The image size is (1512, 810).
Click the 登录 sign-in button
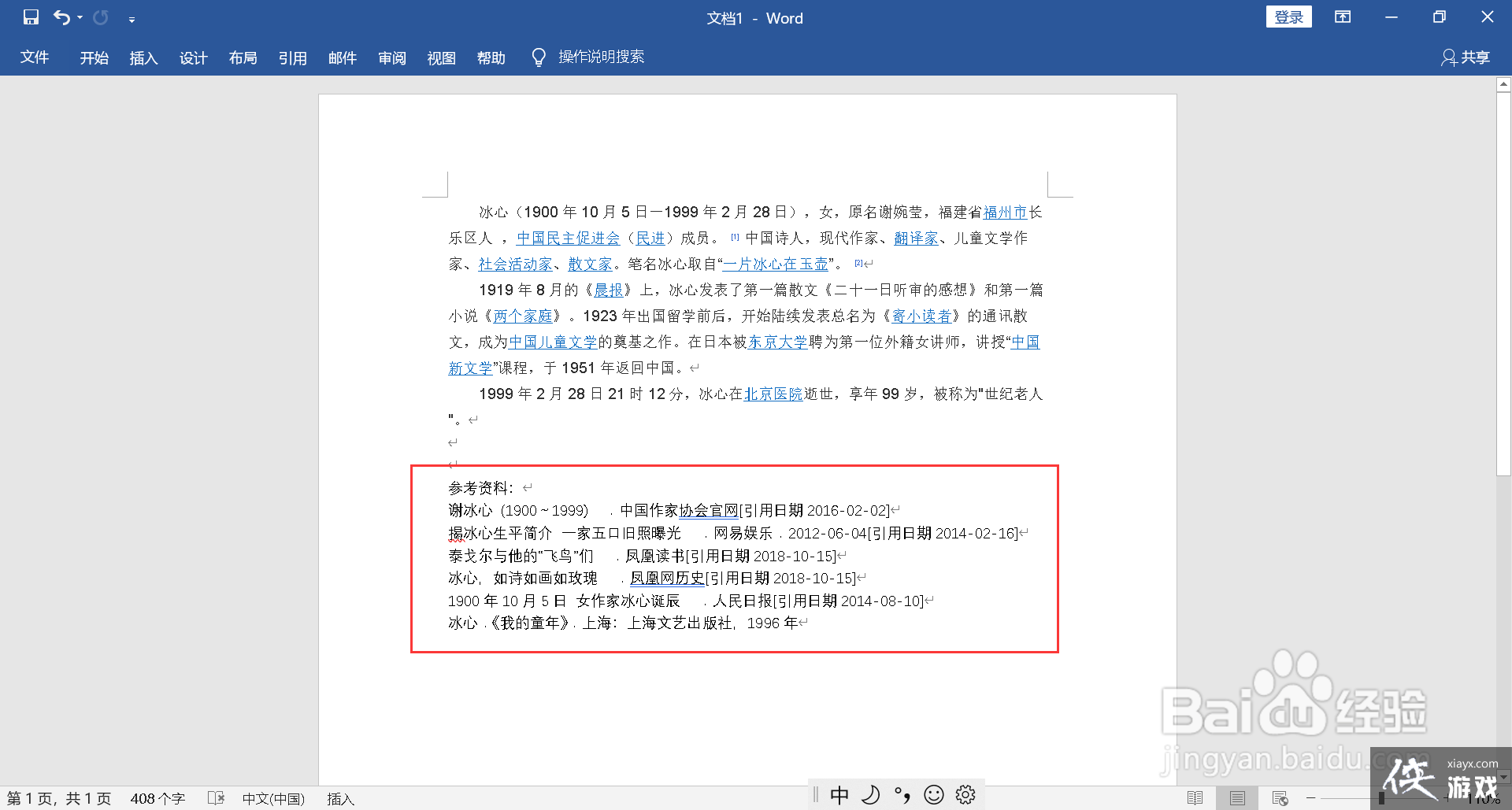tap(1288, 17)
